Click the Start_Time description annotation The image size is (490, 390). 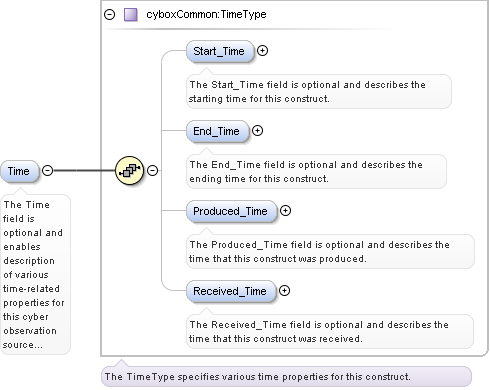point(319,91)
